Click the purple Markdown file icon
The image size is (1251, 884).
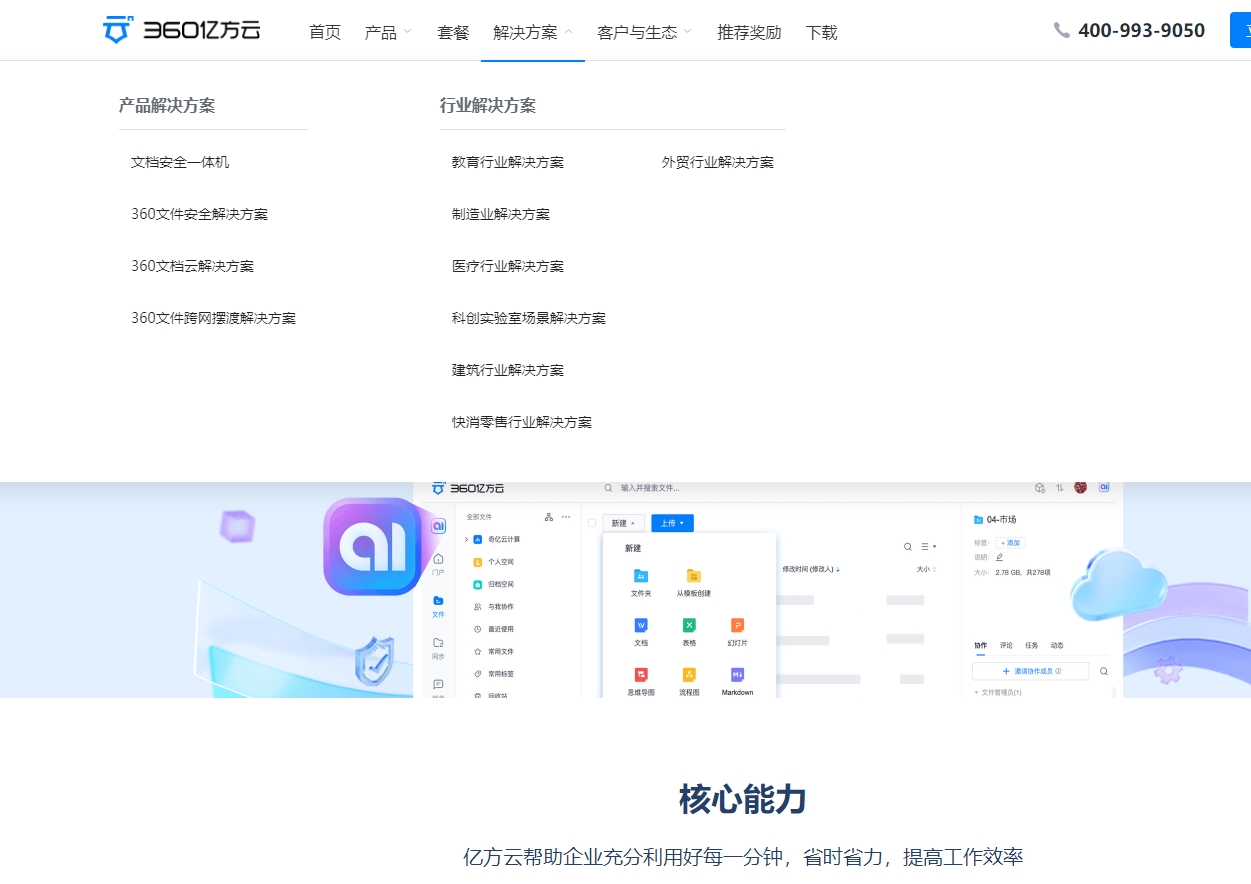737,675
